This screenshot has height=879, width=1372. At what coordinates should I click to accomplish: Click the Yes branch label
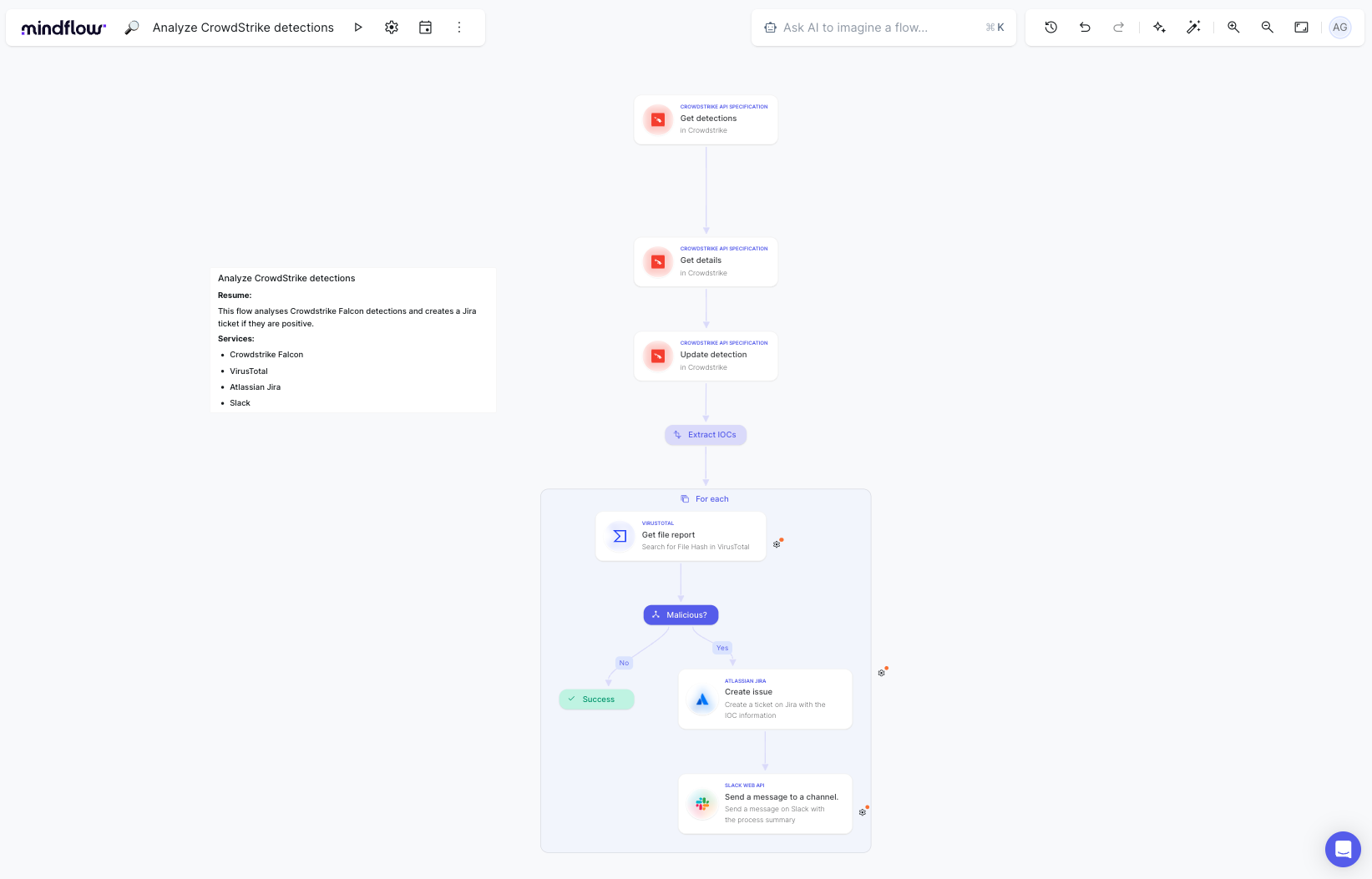(x=722, y=648)
